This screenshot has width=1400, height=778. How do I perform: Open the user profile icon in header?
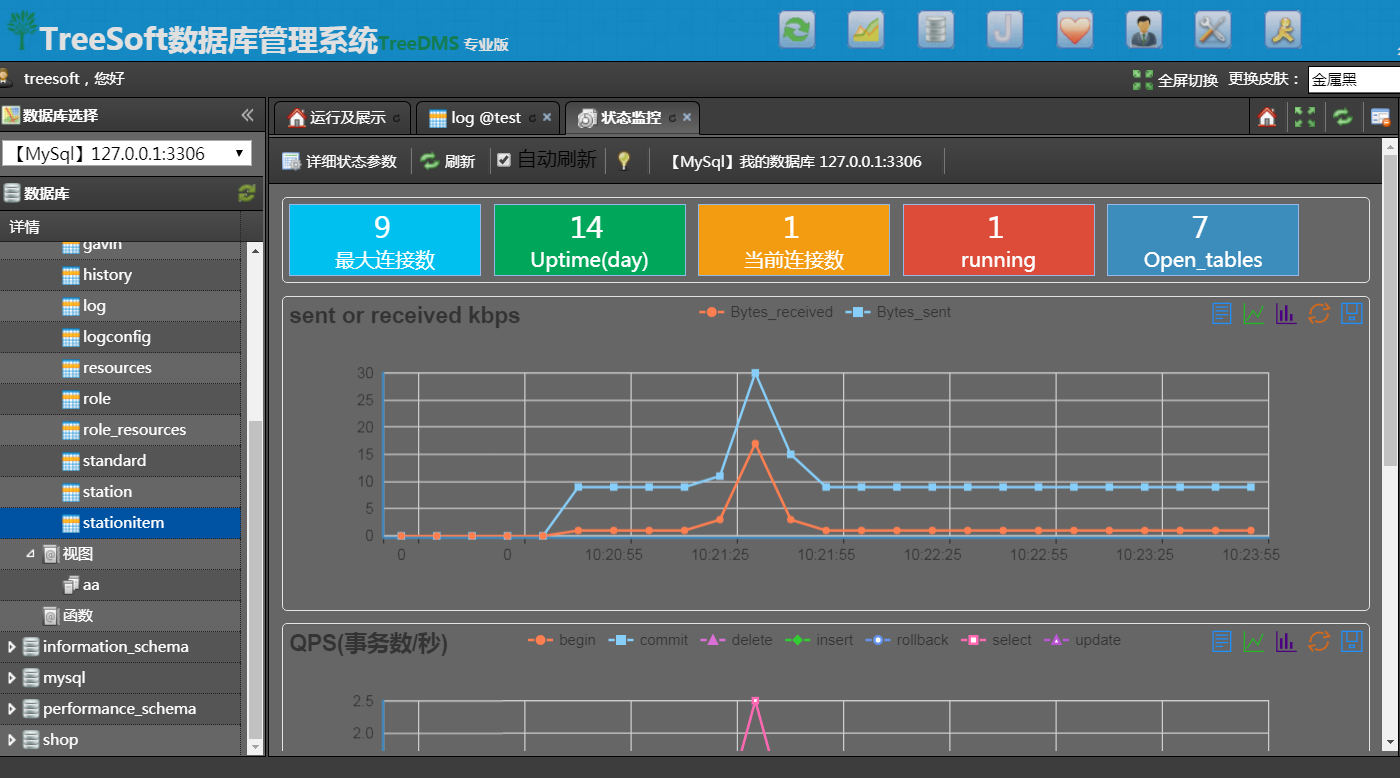[x=1144, y=29]
